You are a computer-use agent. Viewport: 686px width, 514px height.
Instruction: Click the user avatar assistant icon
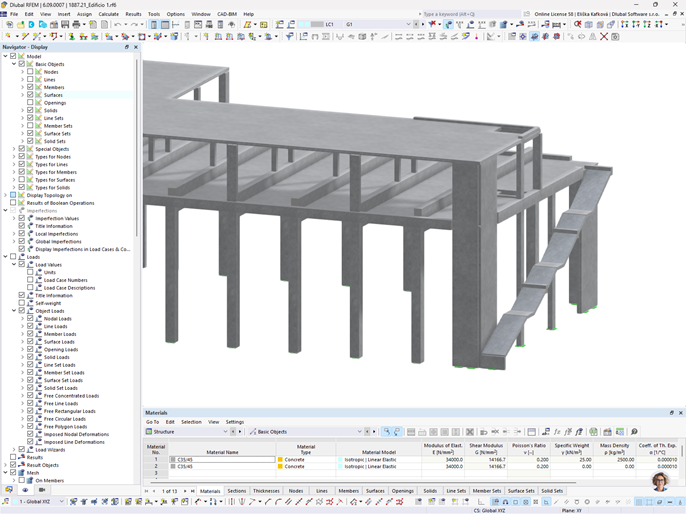[x=660, y=482]
